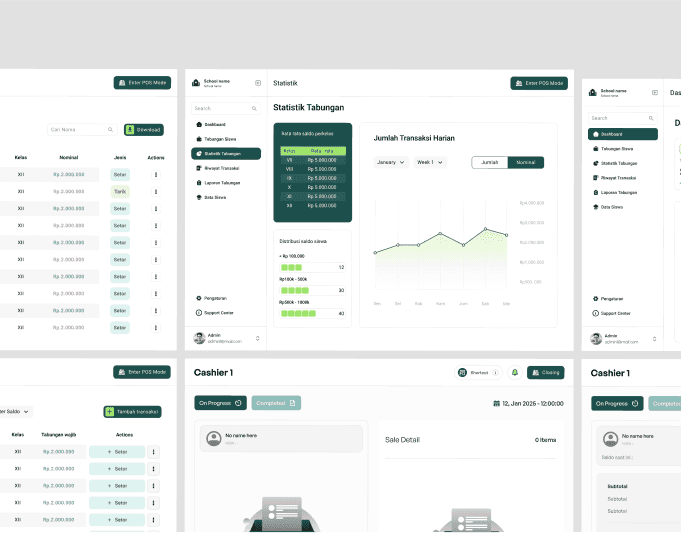The height and width of the screenshot is (533, 681).
Task: Click the Support Center info icon in the Statistik sidebar
Action: point(199,313)
